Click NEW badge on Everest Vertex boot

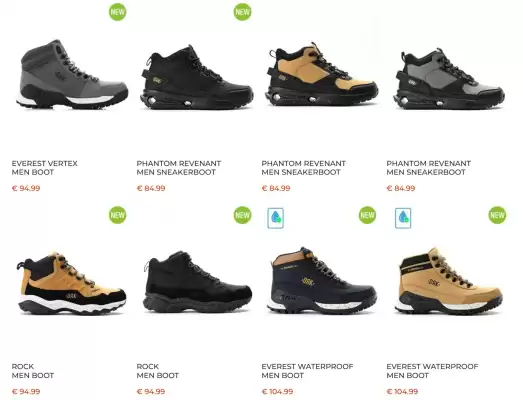(118, 12)
